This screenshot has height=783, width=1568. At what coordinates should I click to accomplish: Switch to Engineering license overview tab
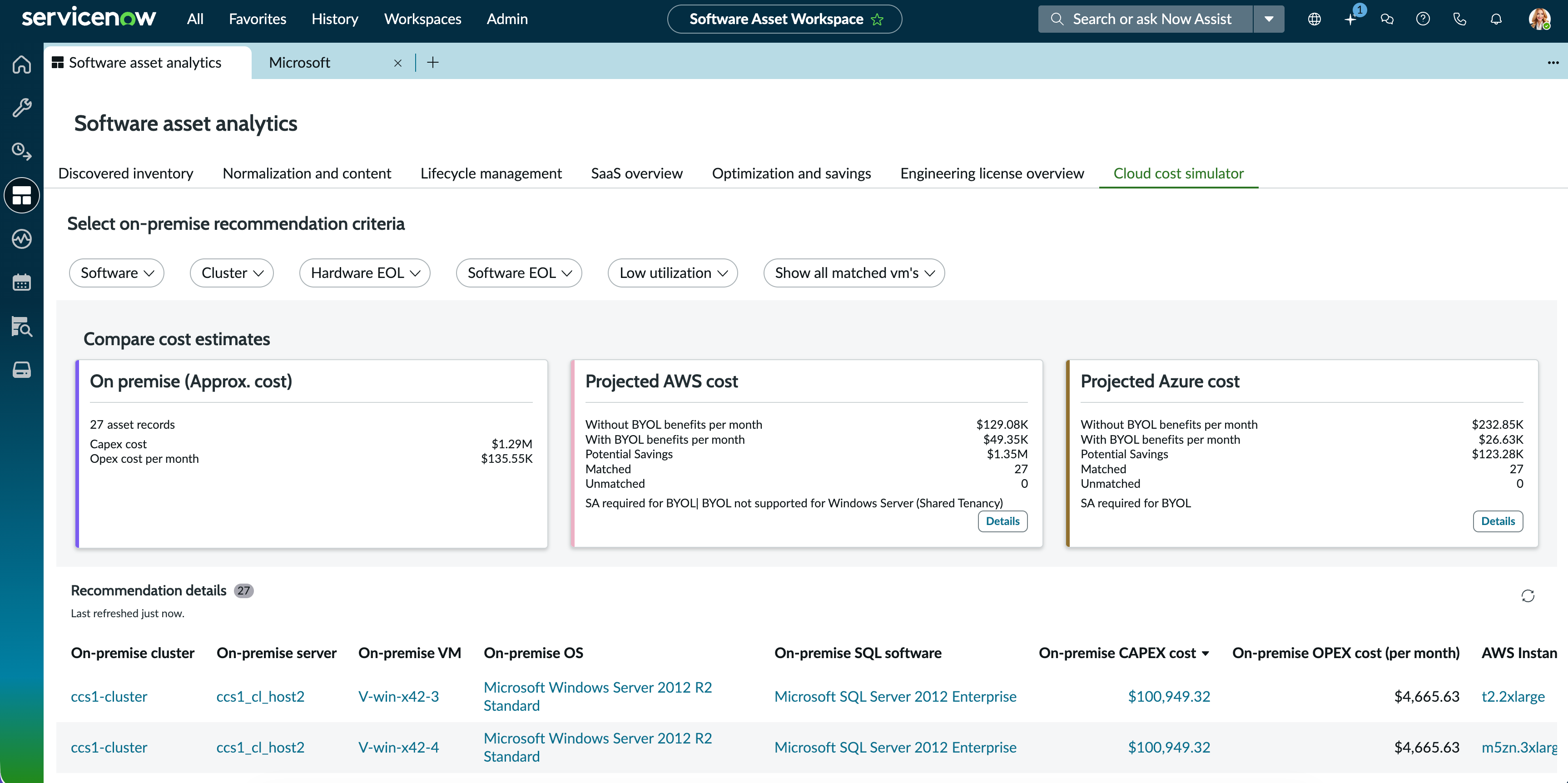(992, 174)
